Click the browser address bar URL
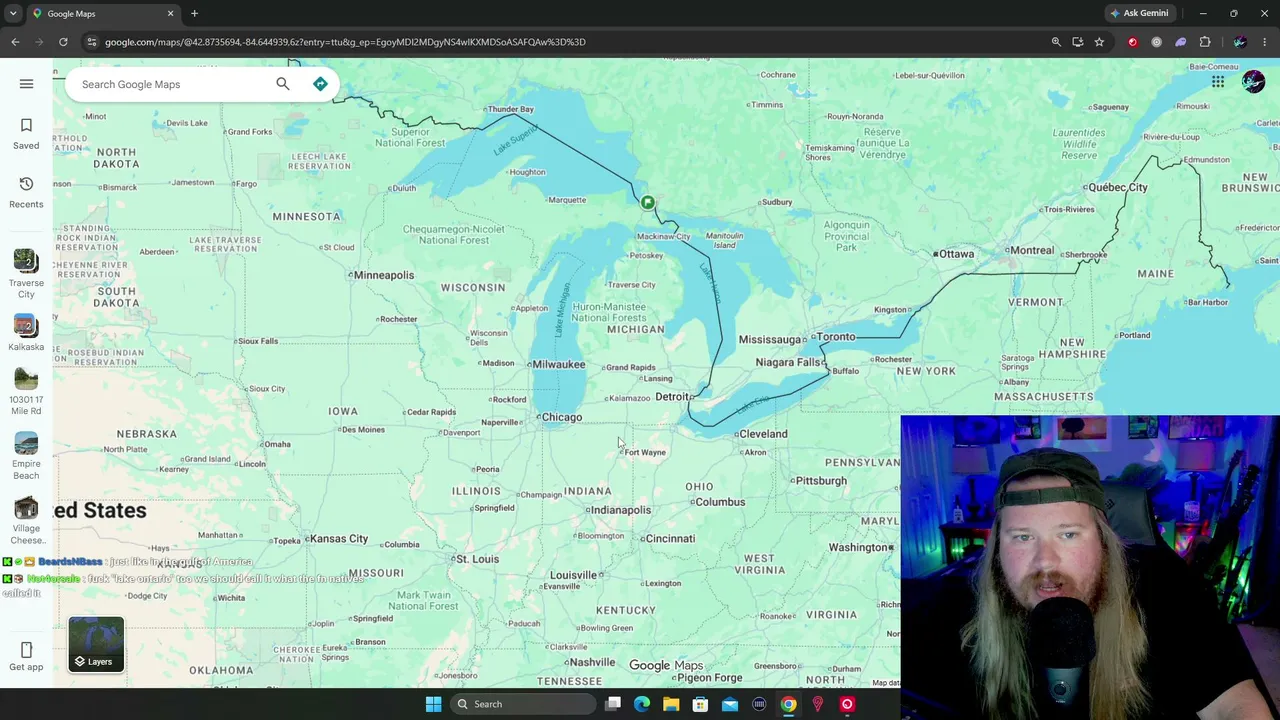Viewport: 1280px width, 720px height. [345, 42]
